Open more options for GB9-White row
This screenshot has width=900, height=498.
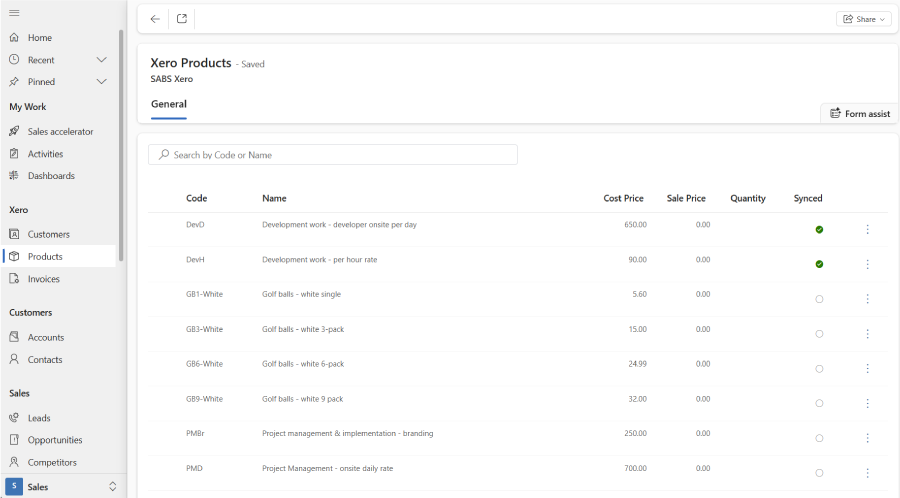tap(867, 403)
